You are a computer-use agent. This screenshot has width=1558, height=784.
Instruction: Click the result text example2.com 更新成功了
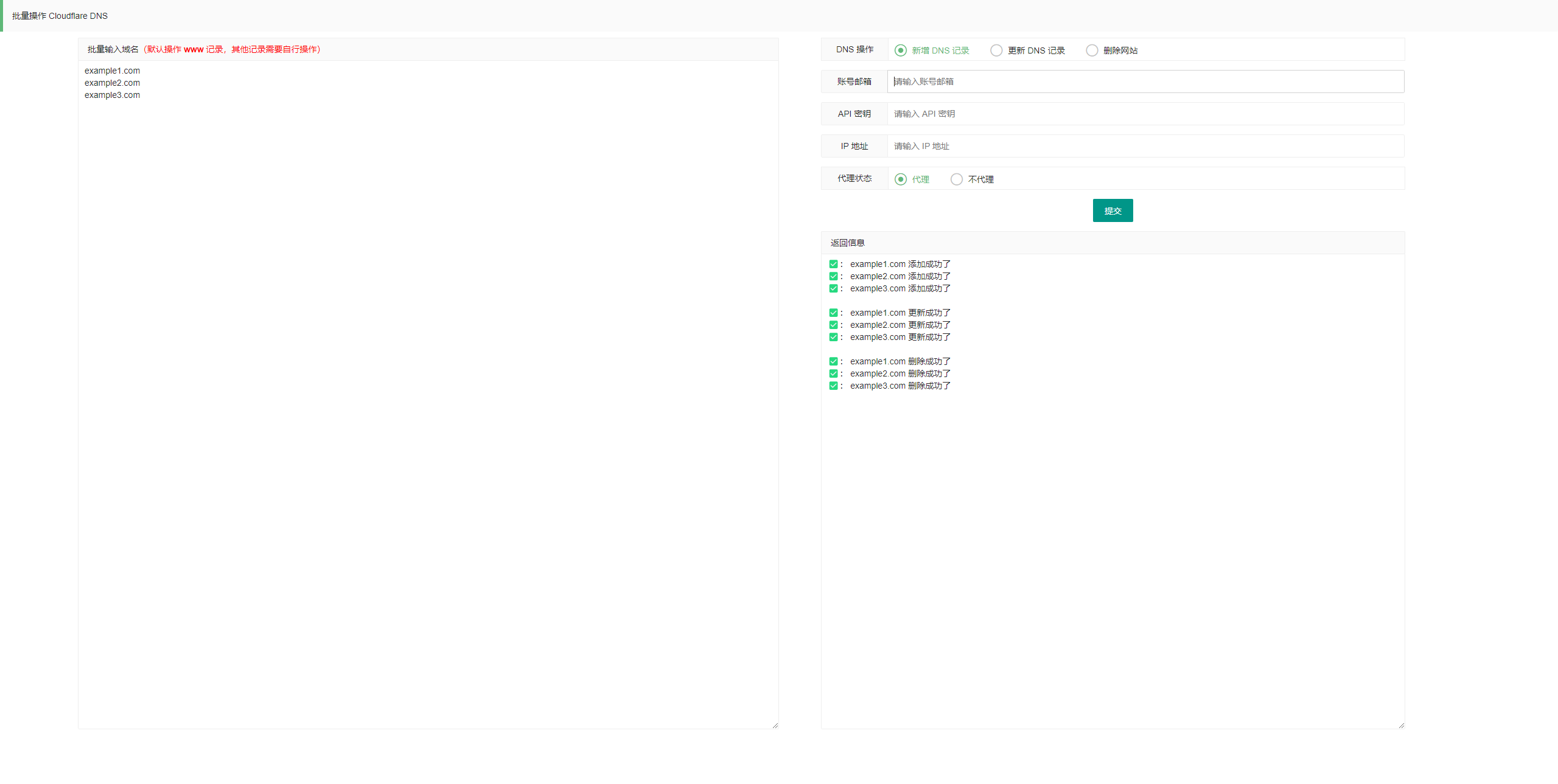[x=900, y=325]
